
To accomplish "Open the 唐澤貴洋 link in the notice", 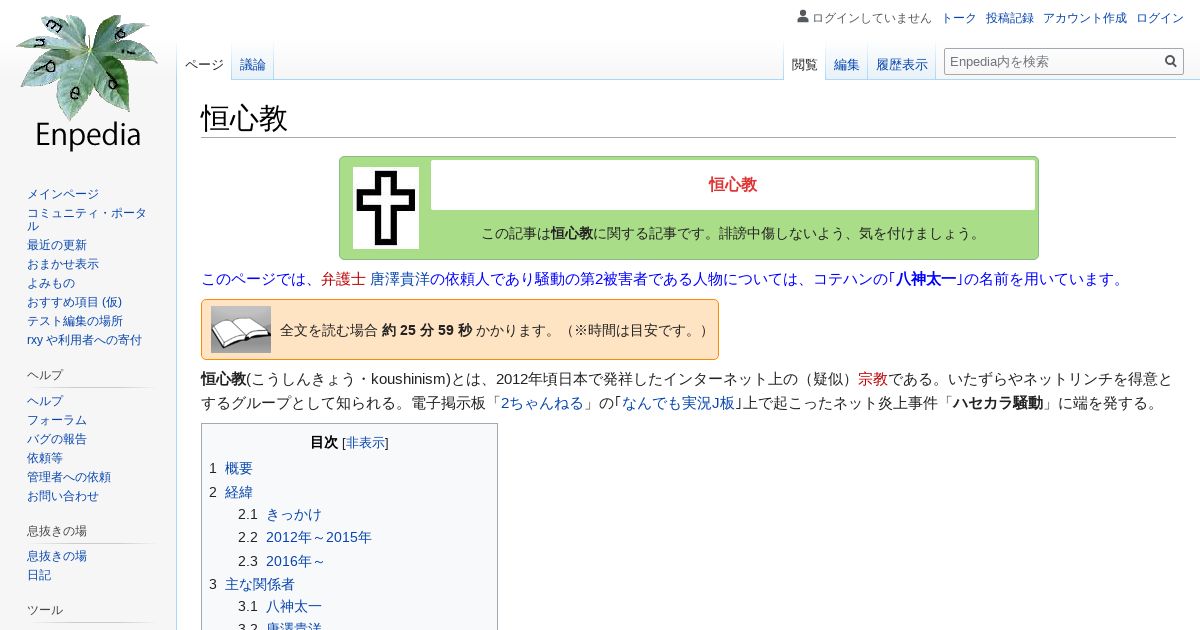I will click(400, 279).
